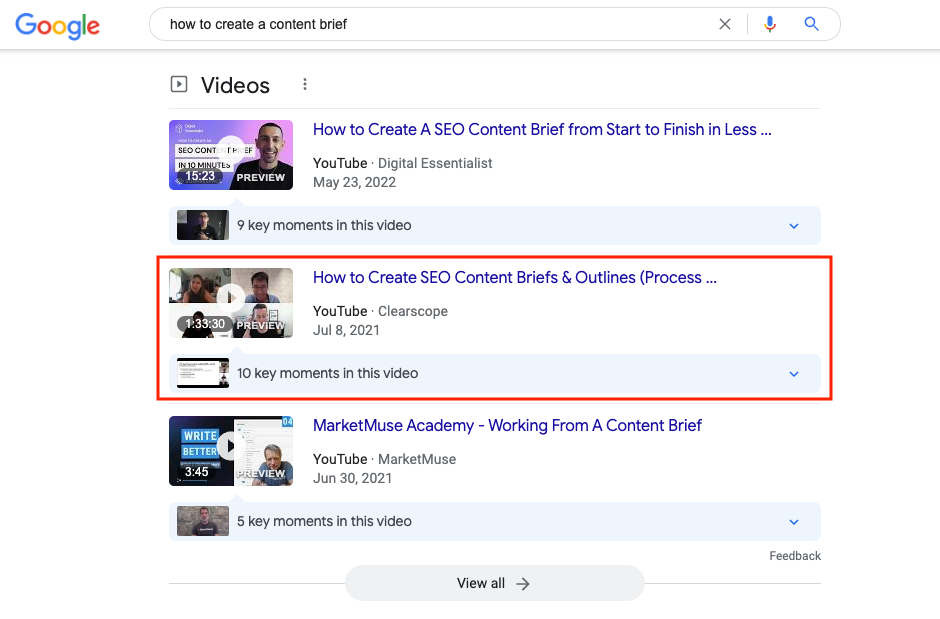940x619 pixels.
Task: Click the Google logo
Action: [x=58, y=25]
